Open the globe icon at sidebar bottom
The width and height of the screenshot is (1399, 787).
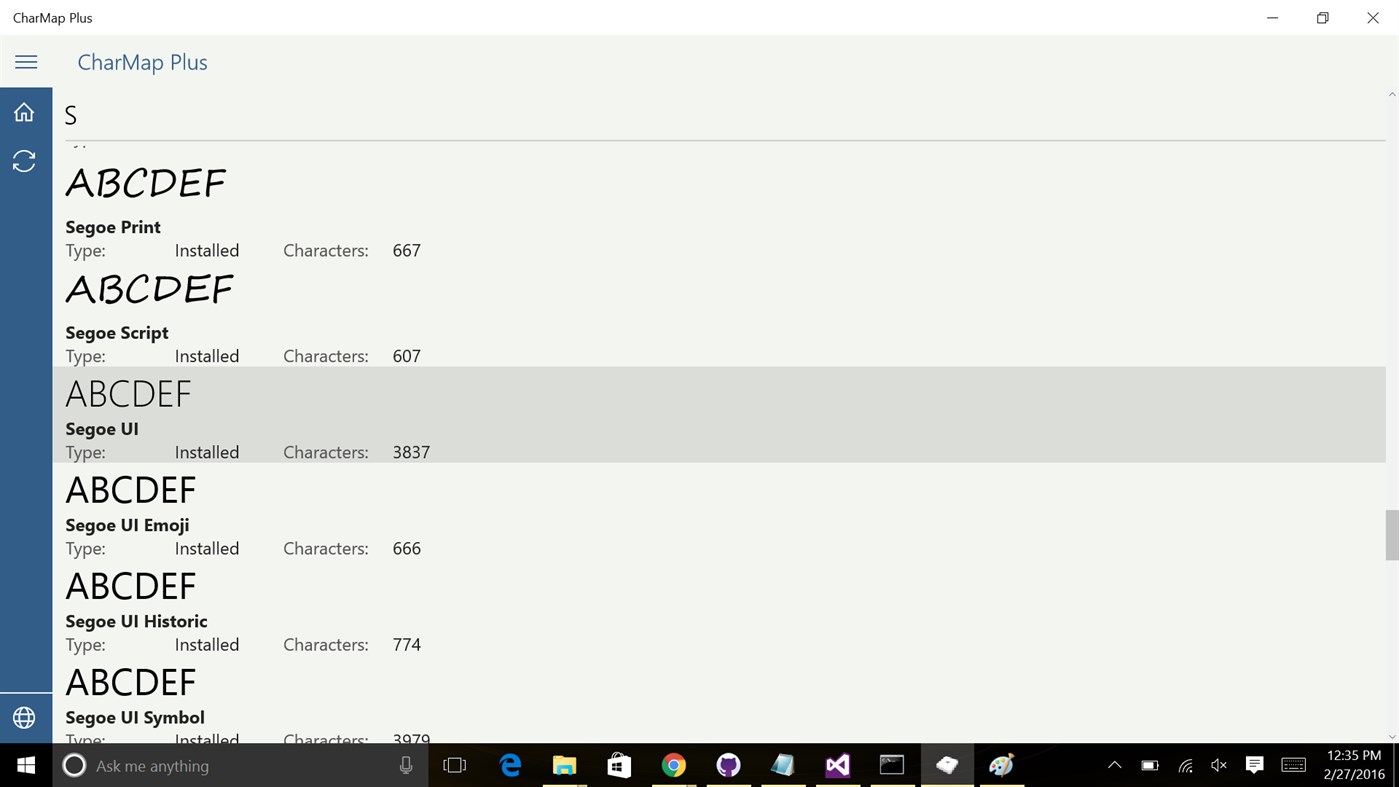[24, 717]
